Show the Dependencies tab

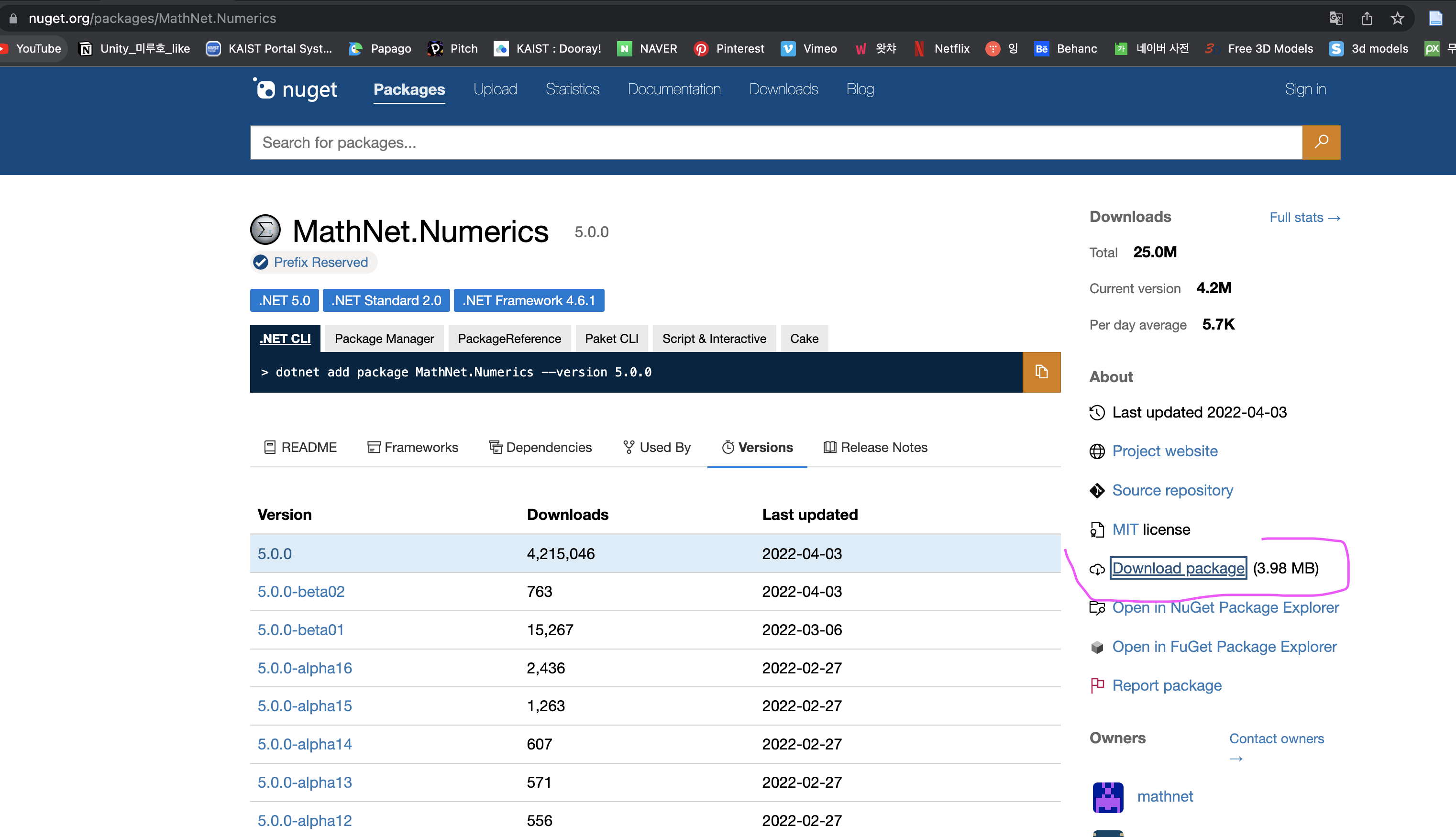(540, 447)
